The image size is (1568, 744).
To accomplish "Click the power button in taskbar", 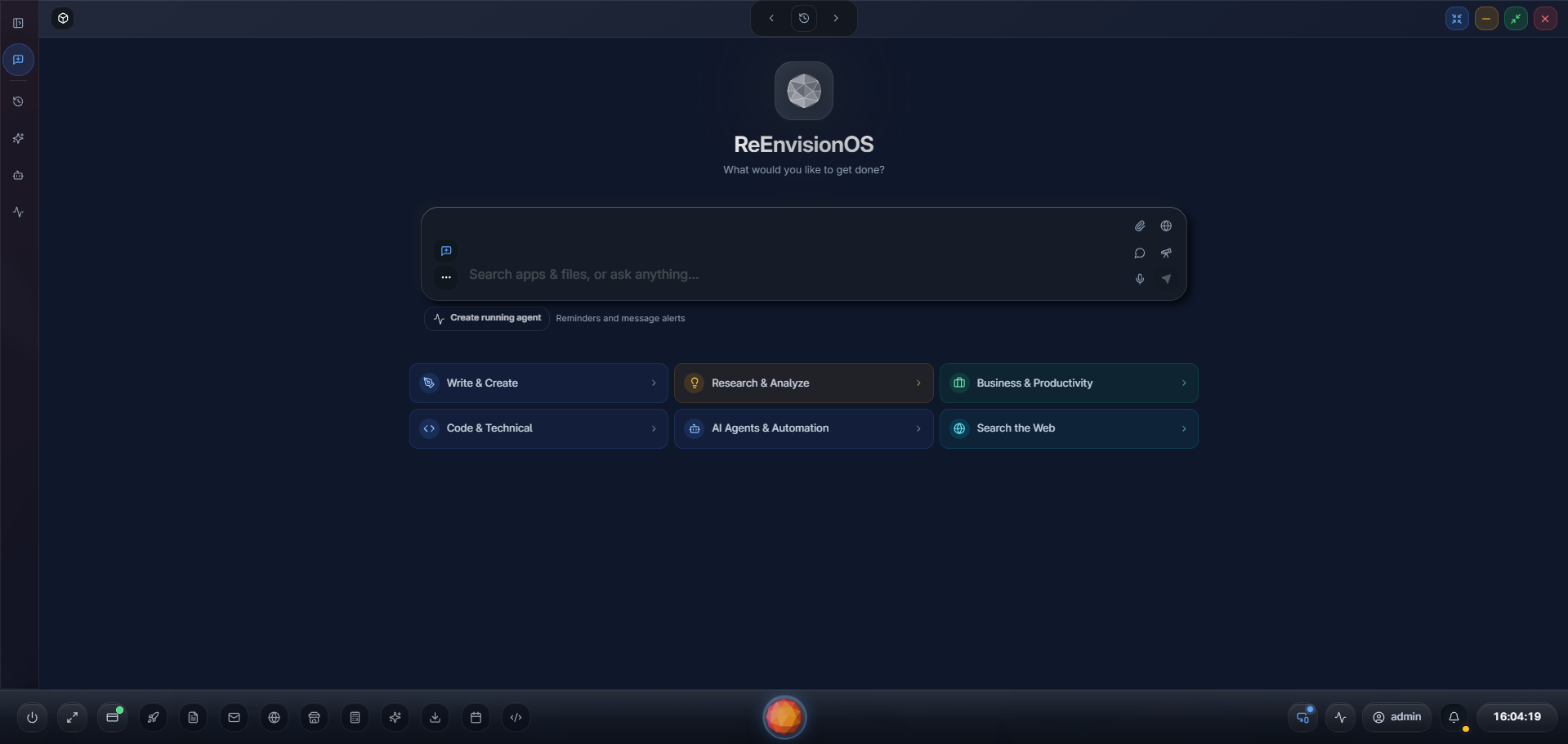I will coord(32,717).
